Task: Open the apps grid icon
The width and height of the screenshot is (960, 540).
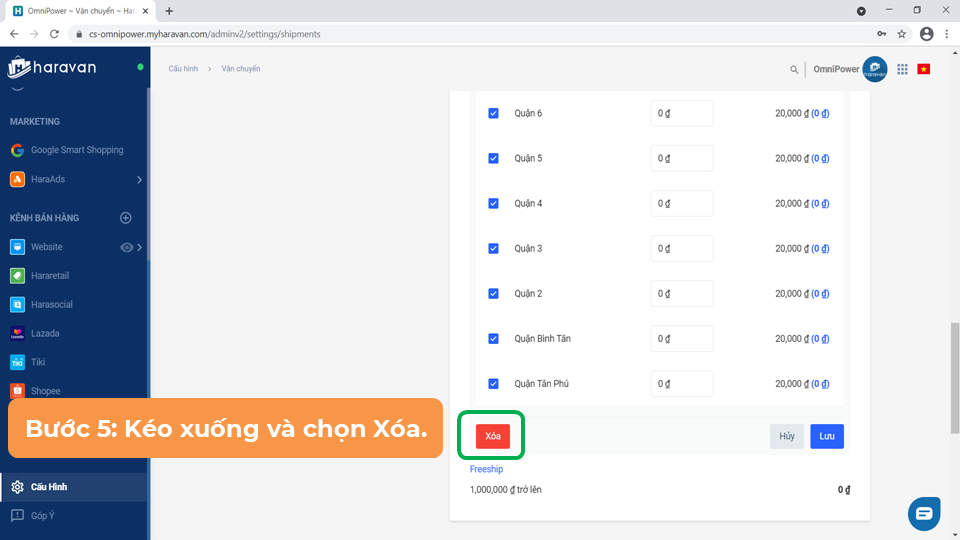Action: (902, 69)
